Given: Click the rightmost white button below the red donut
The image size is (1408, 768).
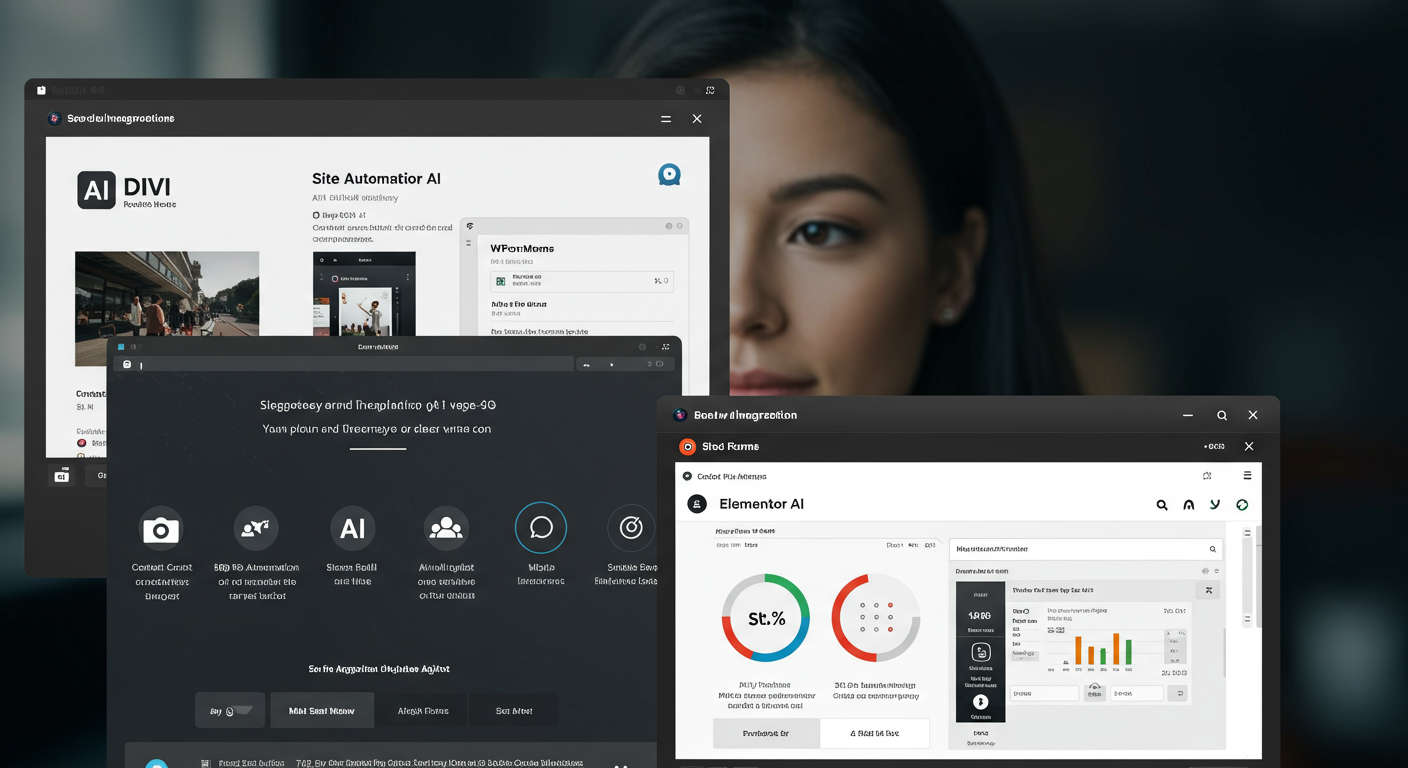Looking at the screenshot, I should [x=874, y=733].
